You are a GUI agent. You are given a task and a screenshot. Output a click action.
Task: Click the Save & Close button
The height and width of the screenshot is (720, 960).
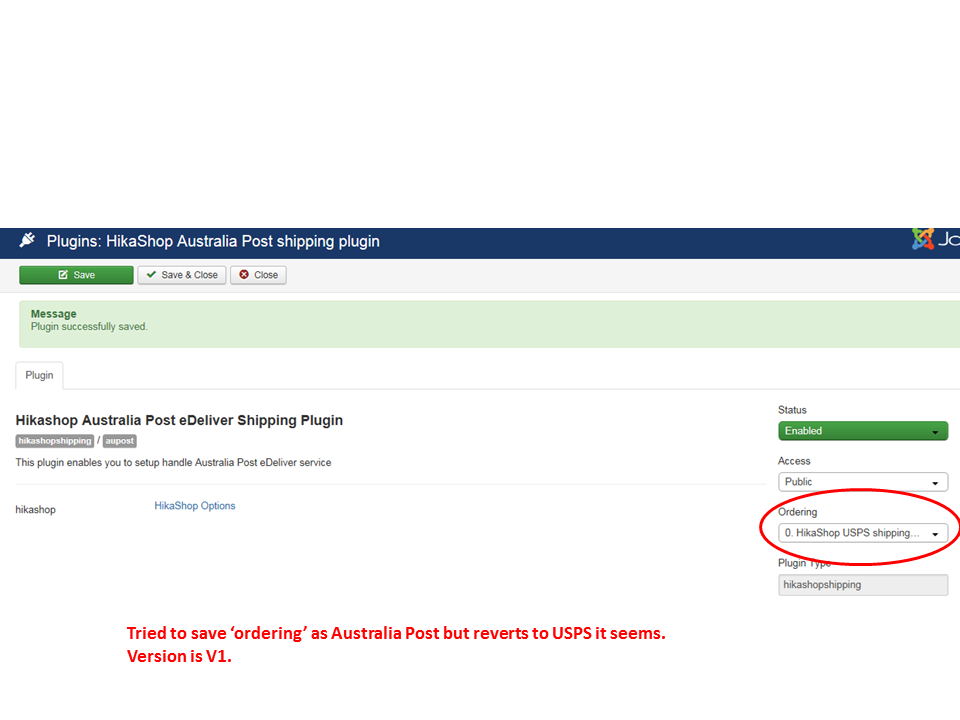pos(182,275)
